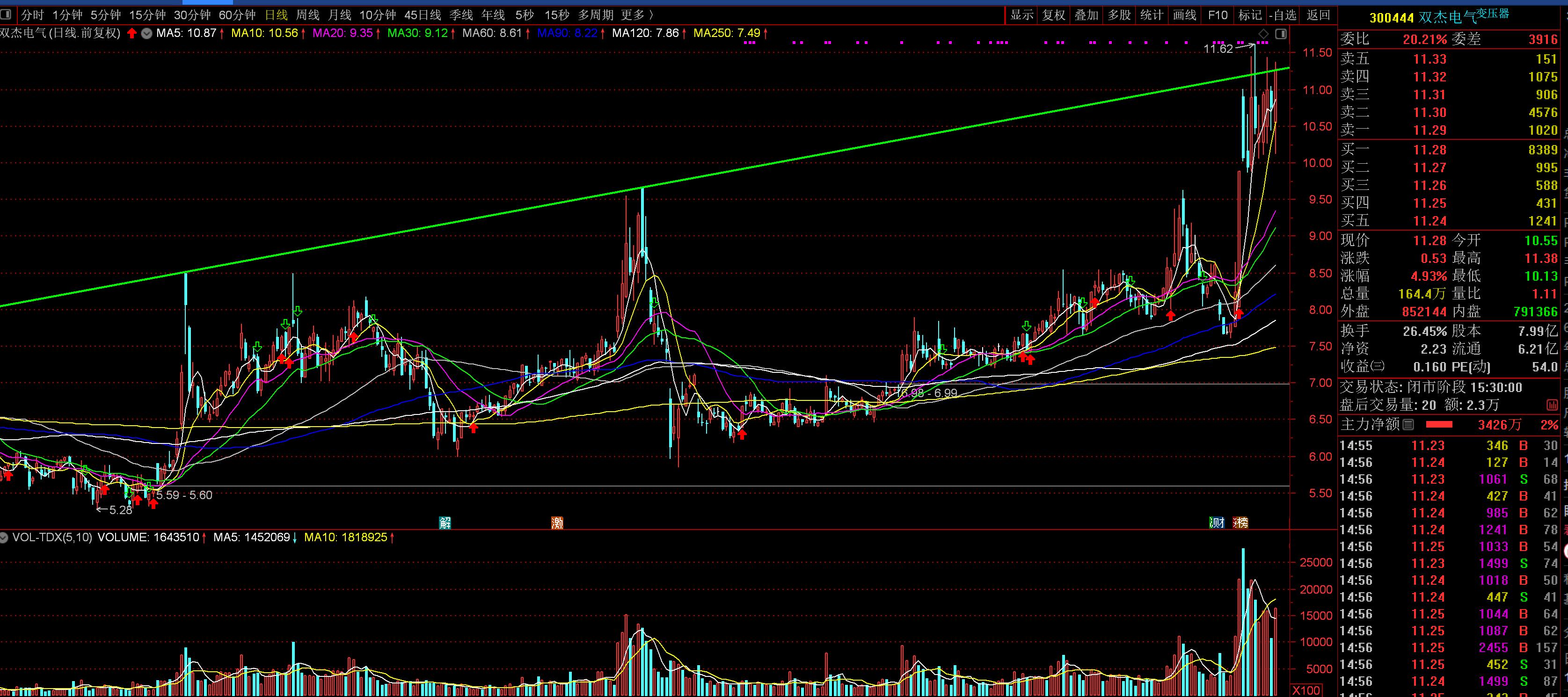Click the 激 marker at chart bottom
1568x697 pixels.
coord(557,523)
